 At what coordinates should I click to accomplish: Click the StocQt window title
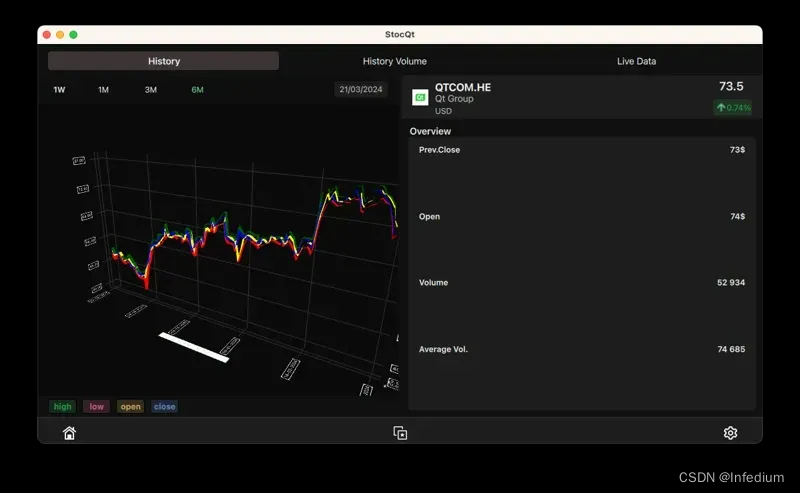[399, 34]
